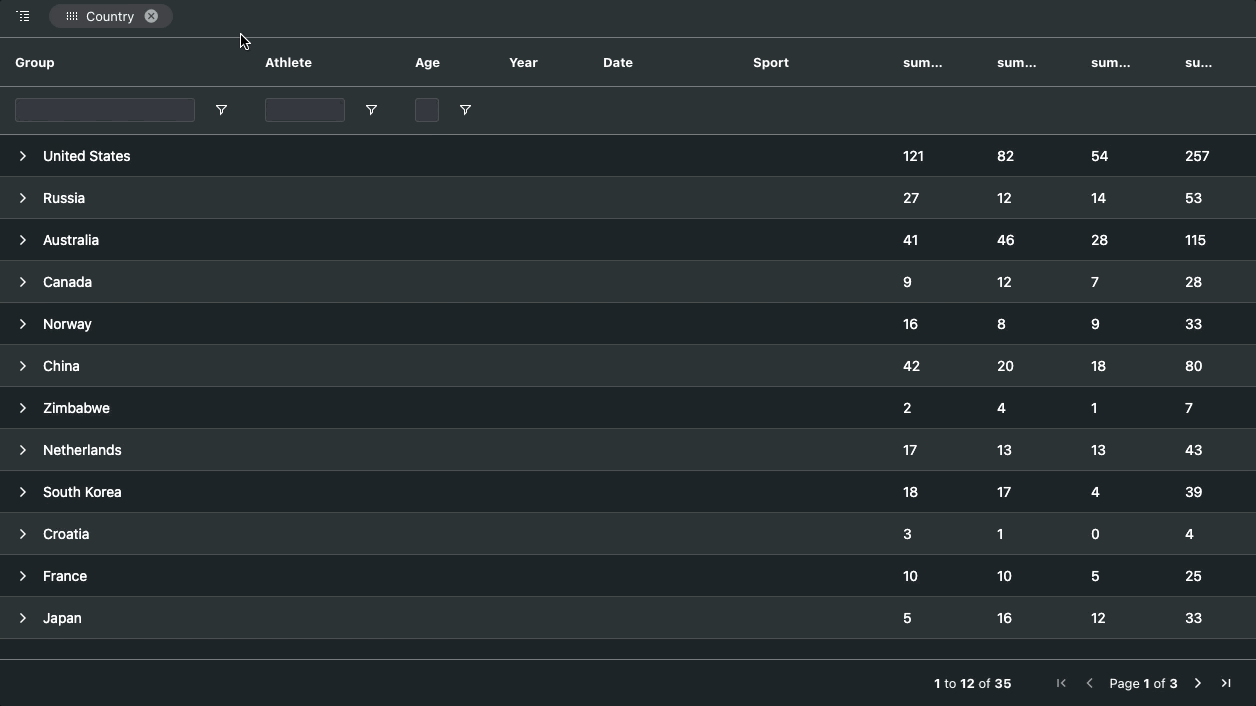Viewport: 1256px width, 706px height.
Task: Click the value 43 in Netherlands row
Action: (1193, 450)
